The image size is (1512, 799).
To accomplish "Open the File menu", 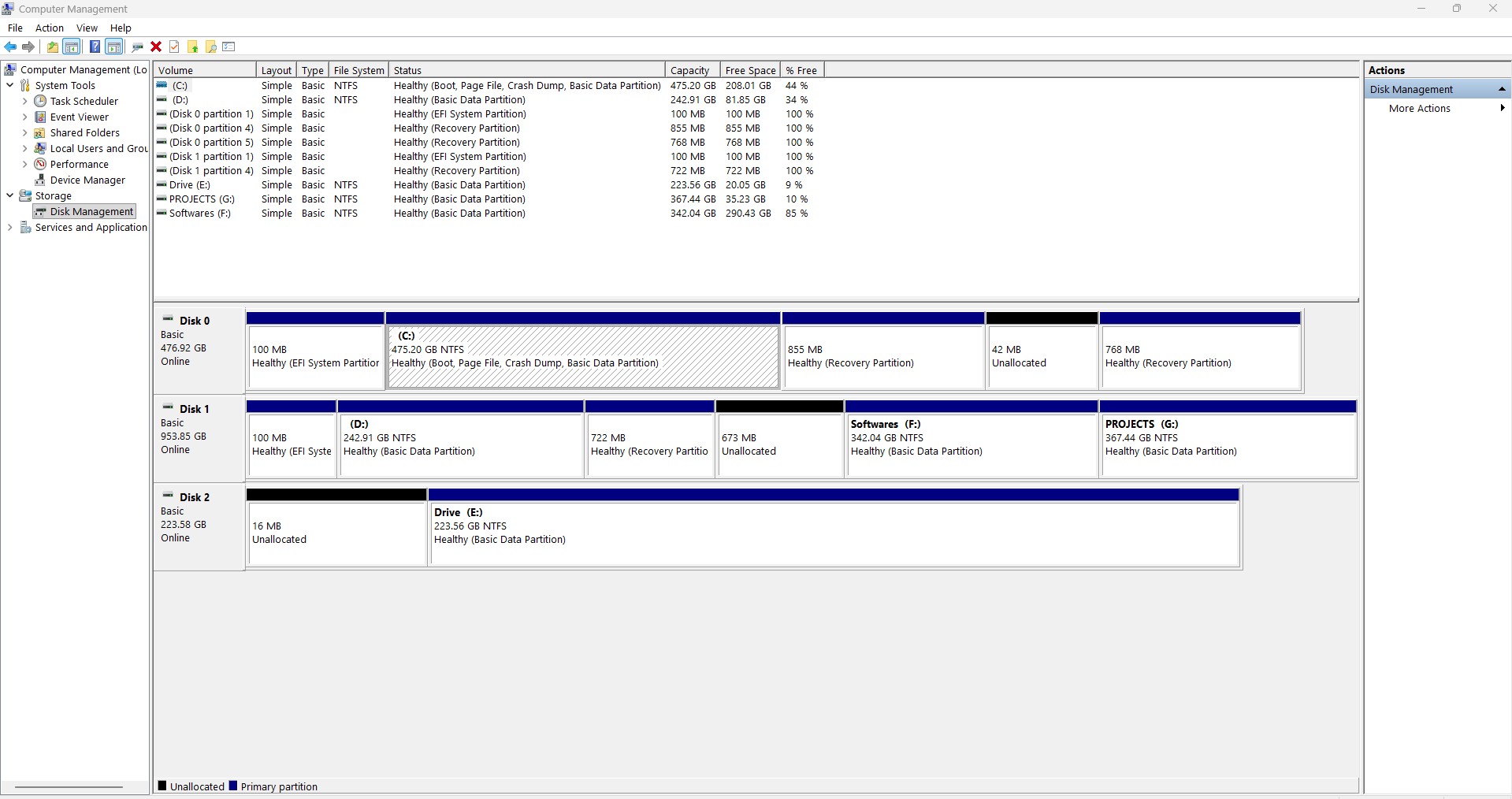I will click(x=15, y=28).
